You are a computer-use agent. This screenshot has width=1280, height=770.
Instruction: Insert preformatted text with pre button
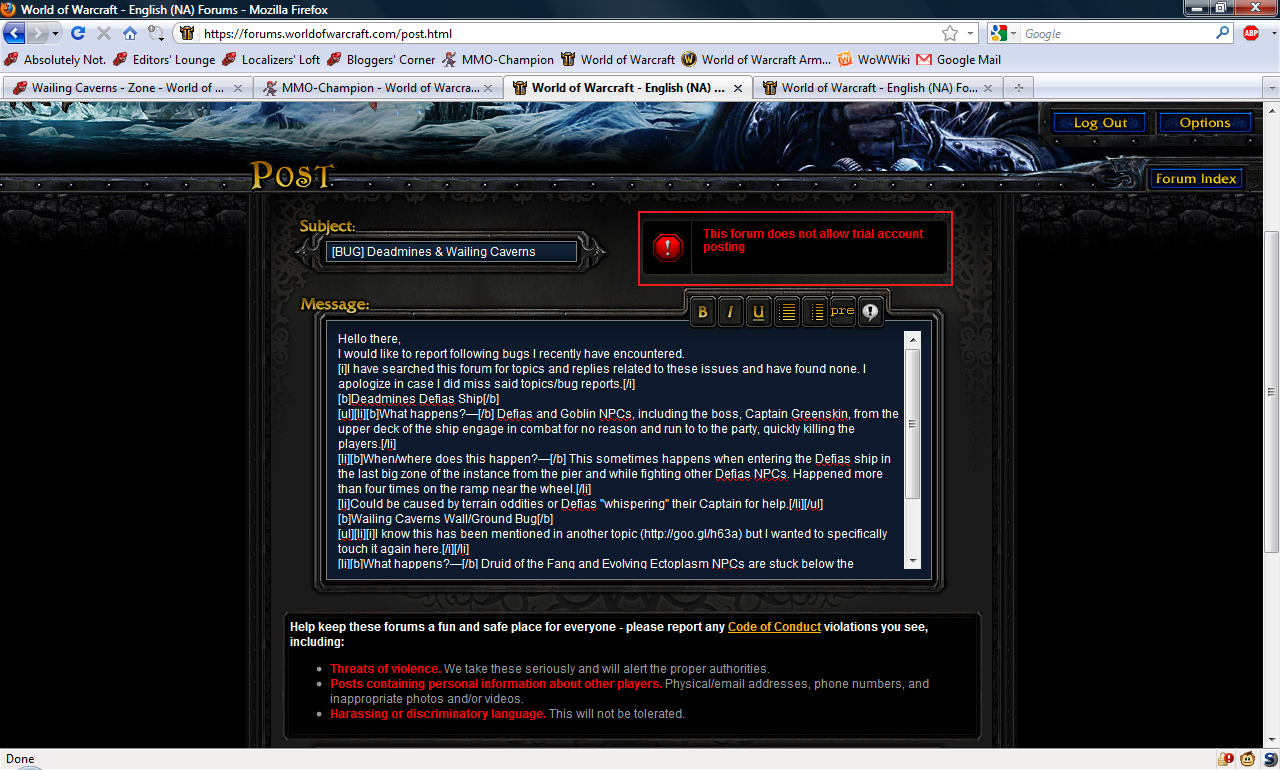(842, 312)
